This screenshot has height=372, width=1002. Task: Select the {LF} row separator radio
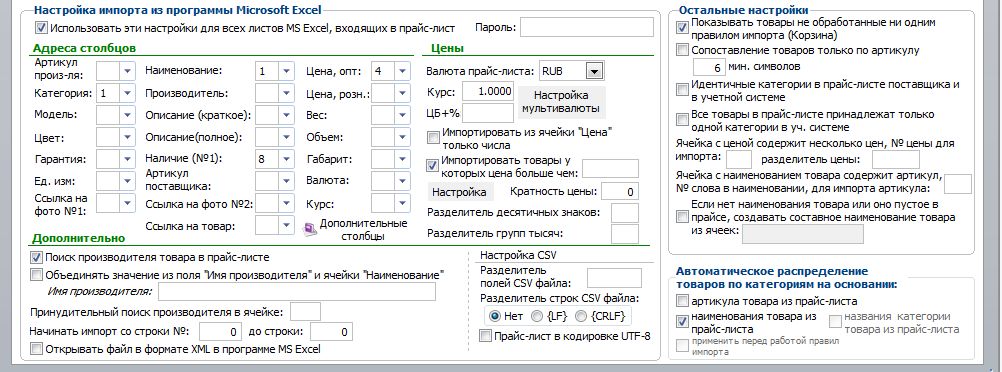point(537,316)
